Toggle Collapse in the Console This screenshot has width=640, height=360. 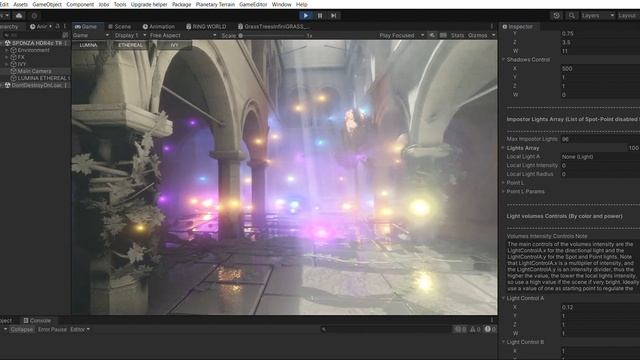tap(22, 329)
